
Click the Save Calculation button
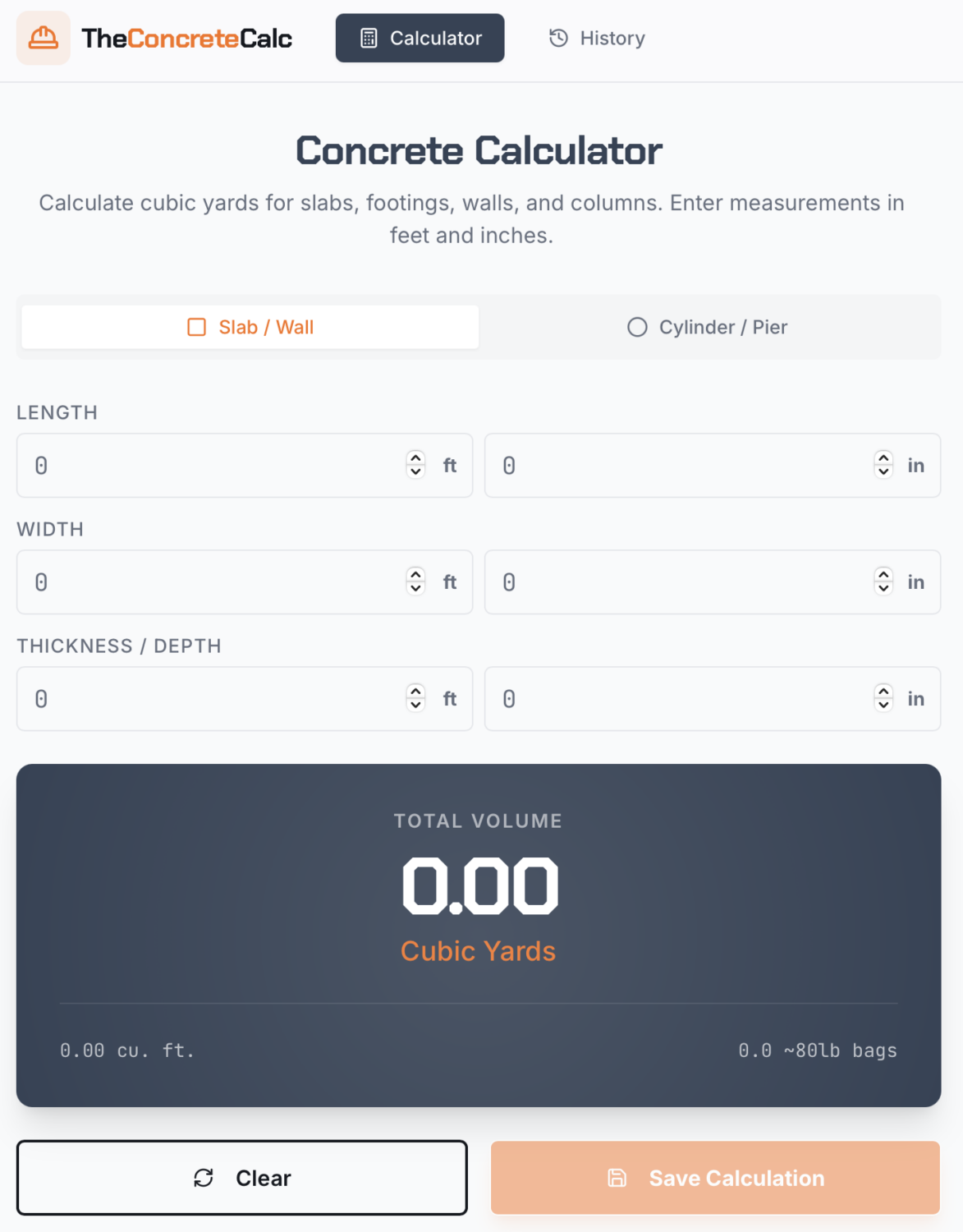point(715,1178)
